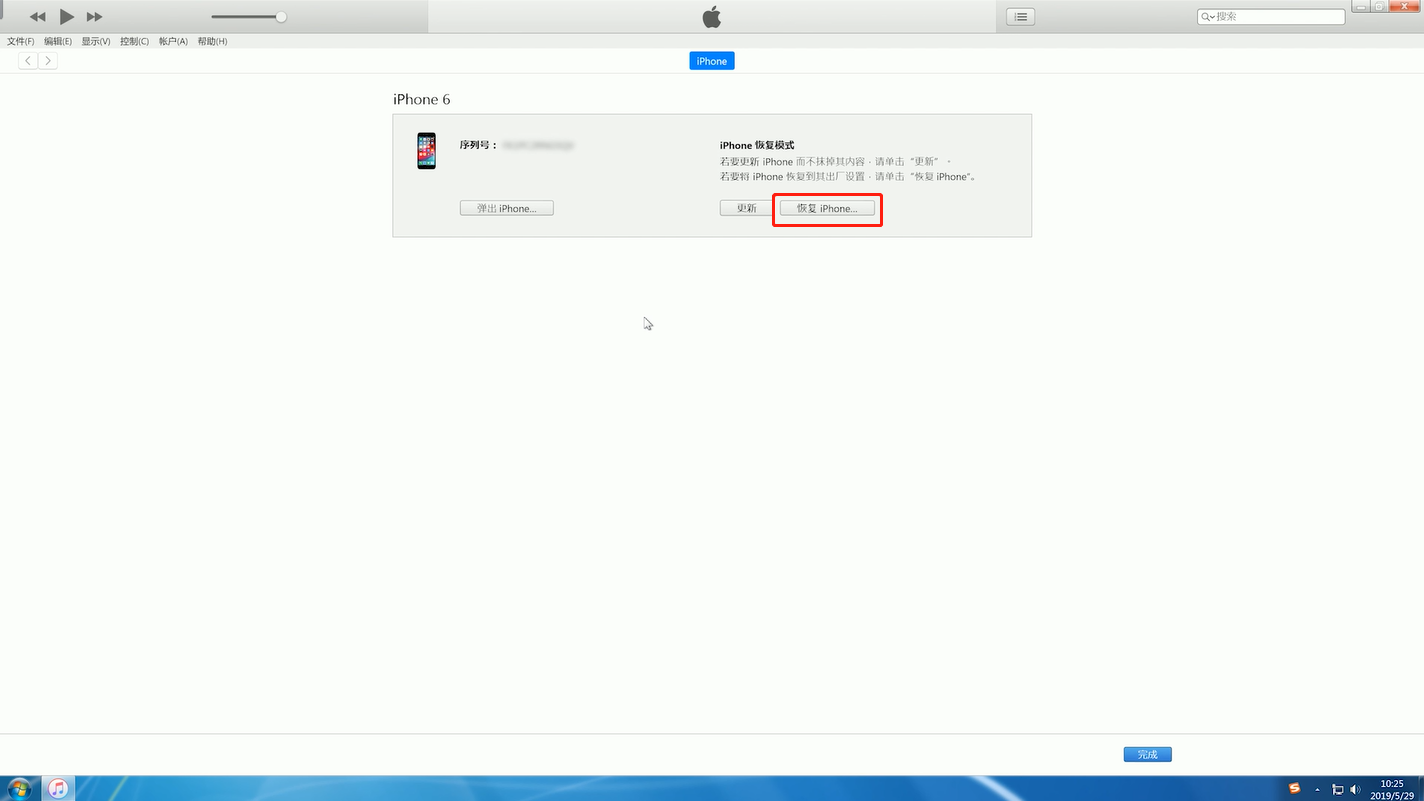Click the fast-forward next track button
1424x801 pixels.
(x=95, y=17)
